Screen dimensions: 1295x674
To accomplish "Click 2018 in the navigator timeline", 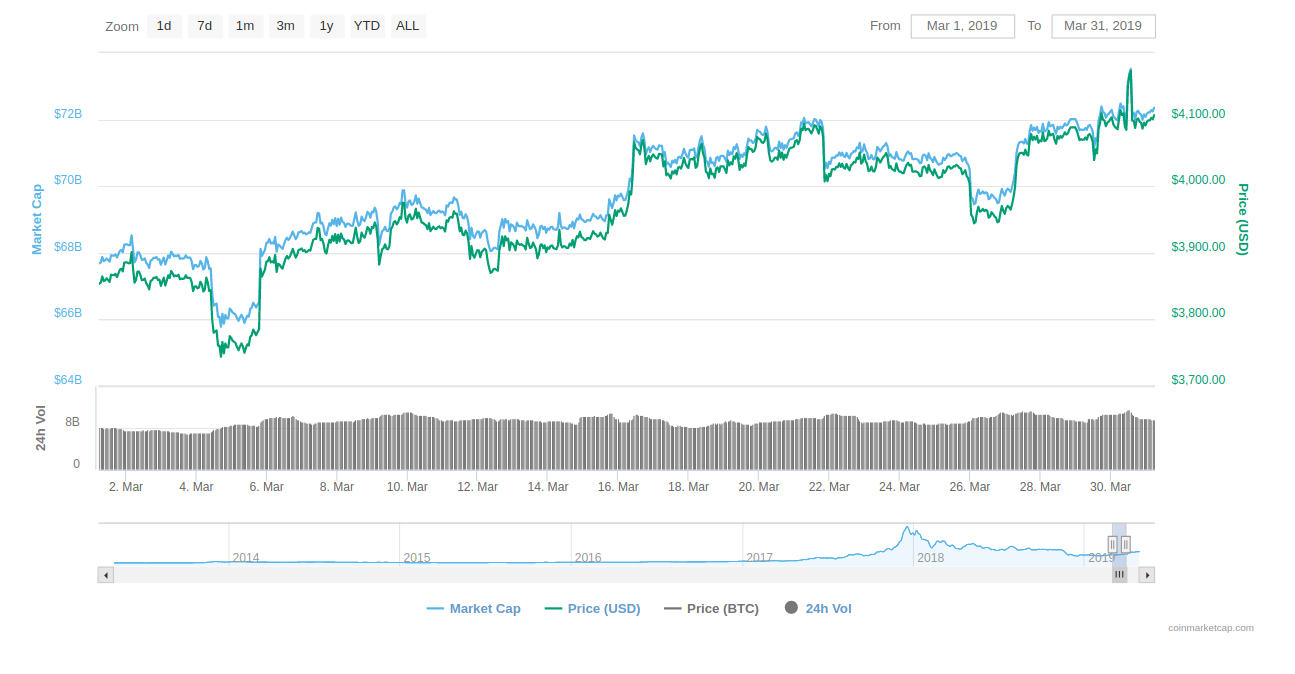I will [930, 558].
